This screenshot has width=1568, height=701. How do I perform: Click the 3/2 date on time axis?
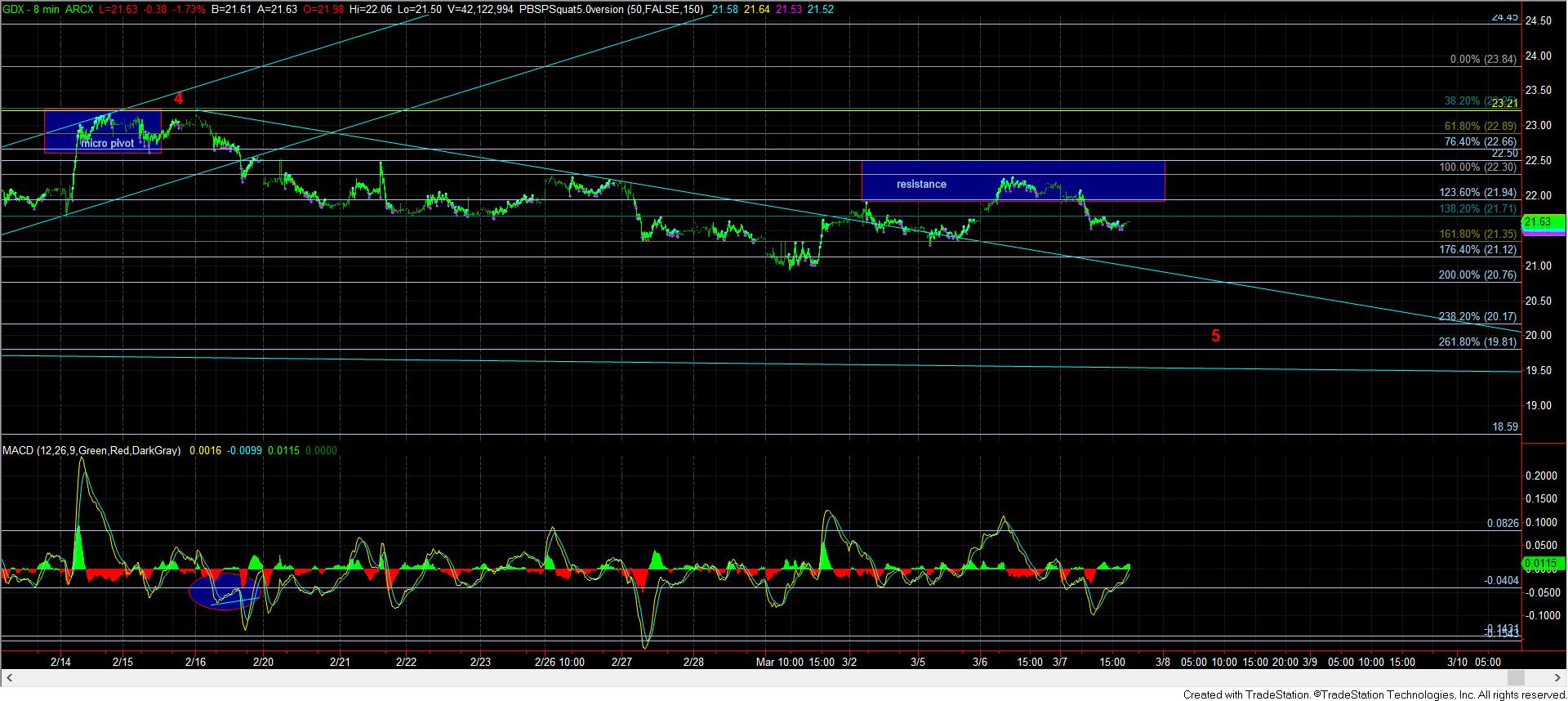(x=849, y=662)
